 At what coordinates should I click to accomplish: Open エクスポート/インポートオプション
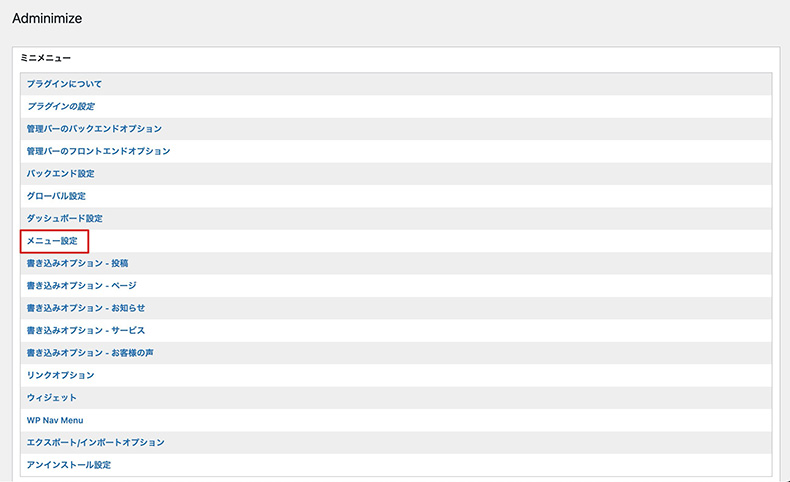click(95, 442)
